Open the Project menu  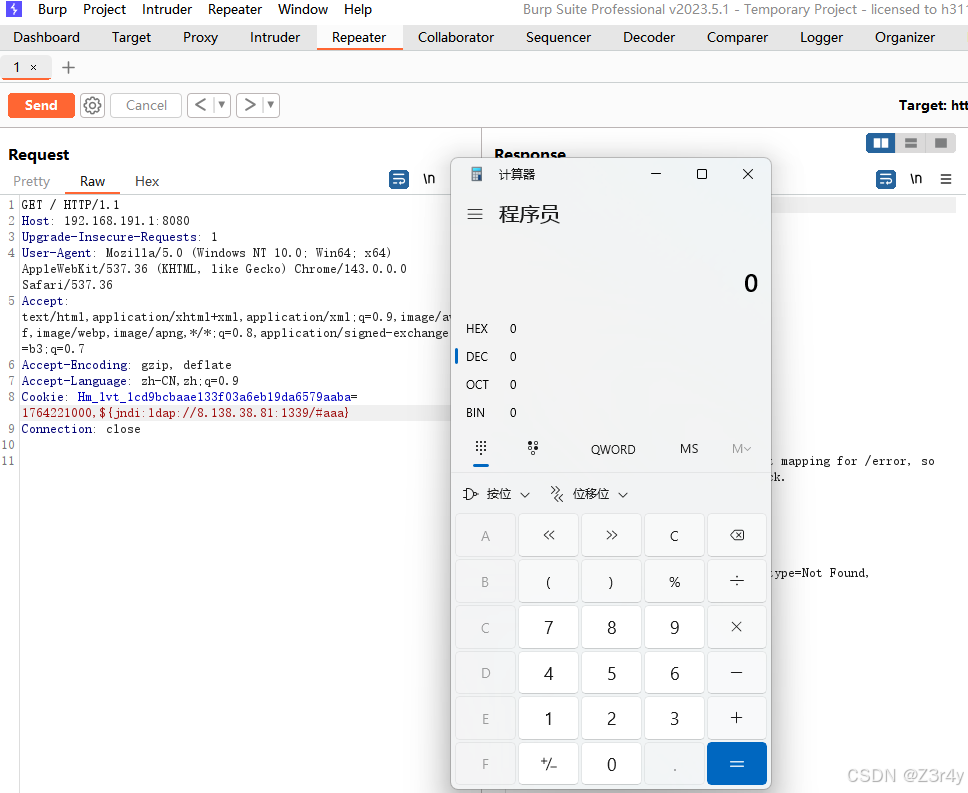104,9
